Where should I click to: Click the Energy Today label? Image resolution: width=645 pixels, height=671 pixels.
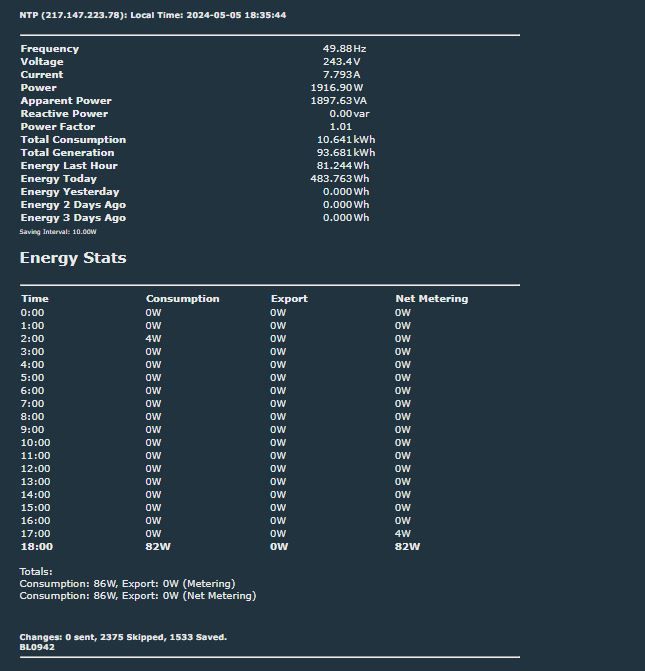[x=59, y=179]
